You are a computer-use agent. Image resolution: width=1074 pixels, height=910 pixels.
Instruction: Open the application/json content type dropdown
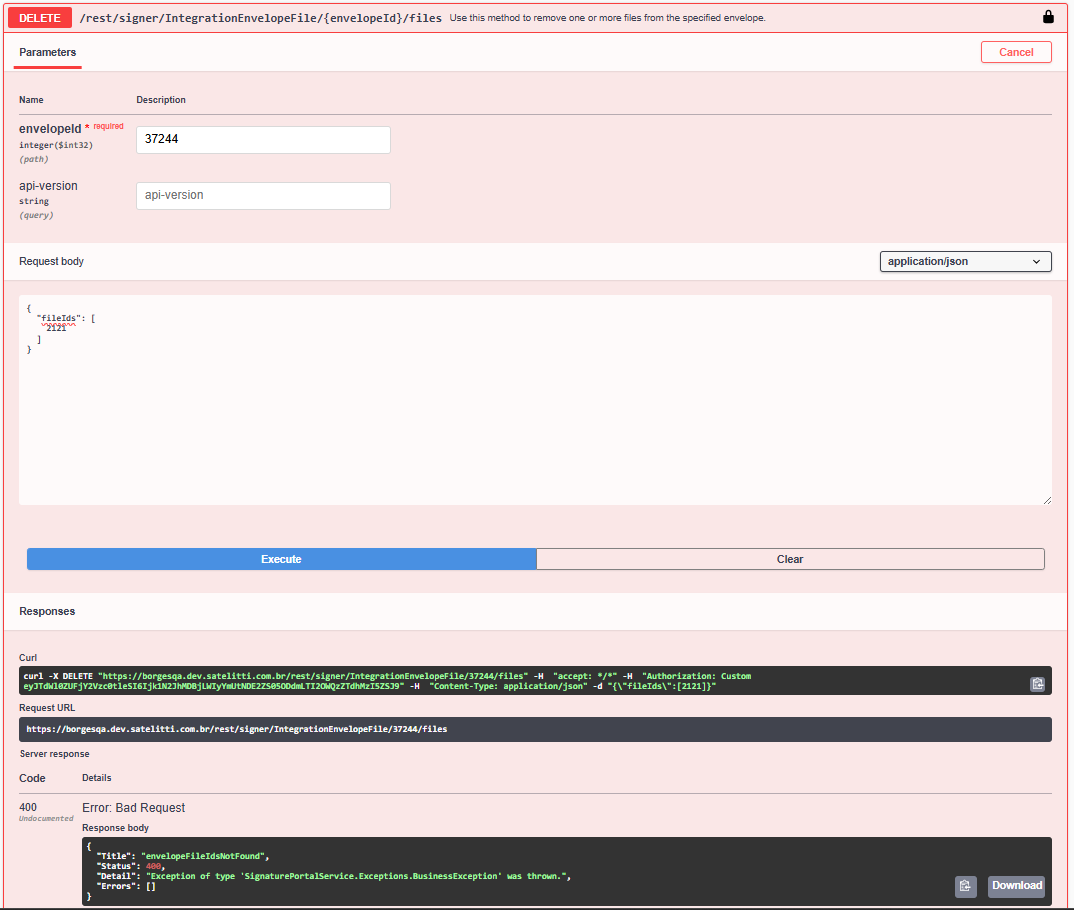click(965, 261)
